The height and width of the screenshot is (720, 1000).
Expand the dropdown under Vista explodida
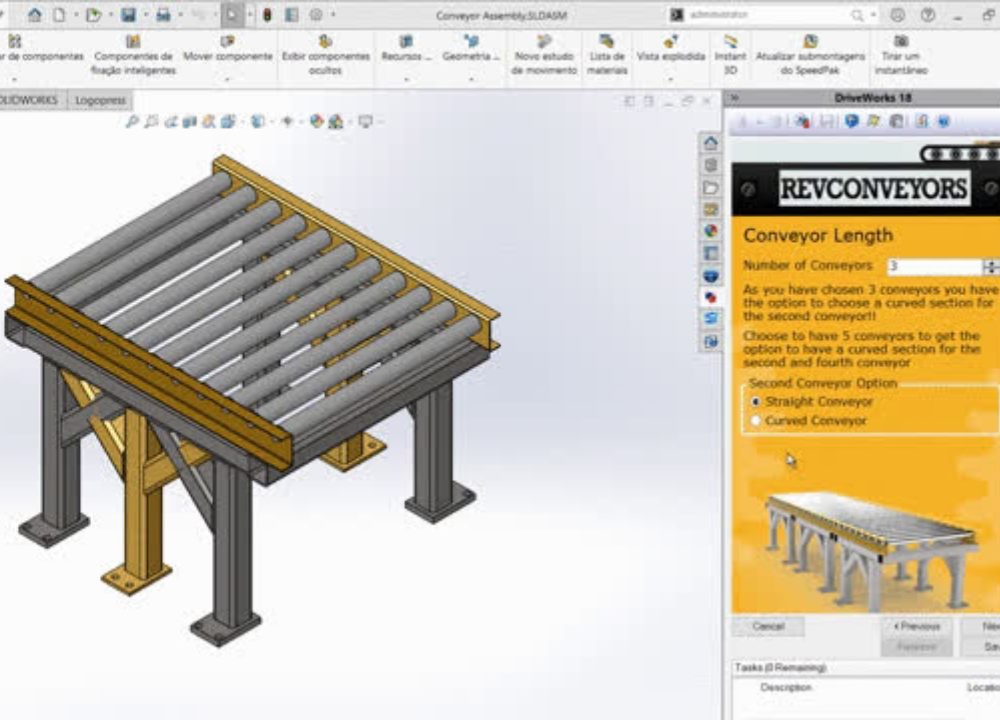[x=671, y=80]
